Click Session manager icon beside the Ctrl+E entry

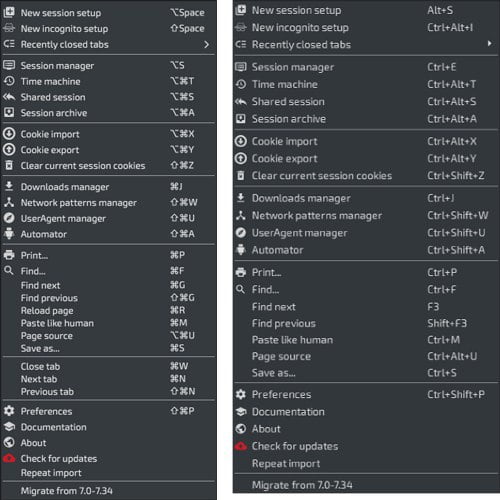click(241, 67)
